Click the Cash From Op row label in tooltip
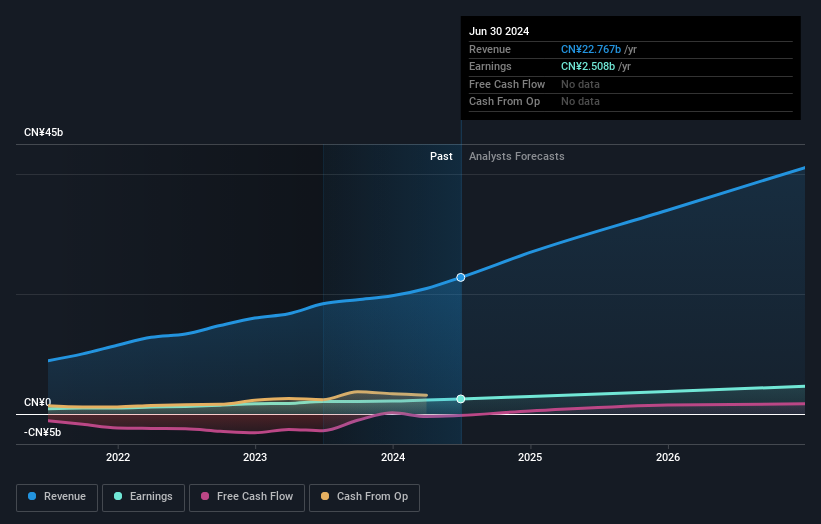Screen dimensions: 821x524 point(504,102)
